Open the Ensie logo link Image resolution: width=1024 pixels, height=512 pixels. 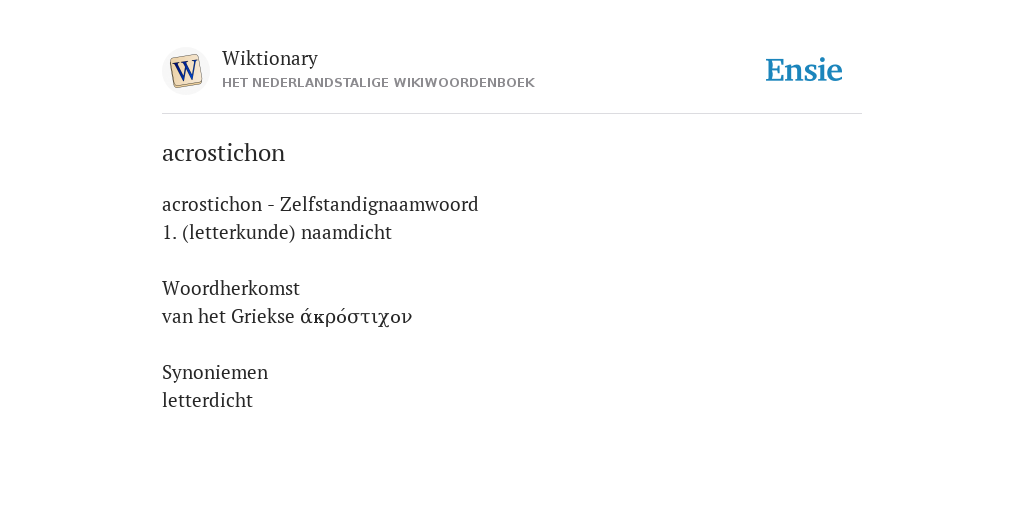(x=804, y=70)
